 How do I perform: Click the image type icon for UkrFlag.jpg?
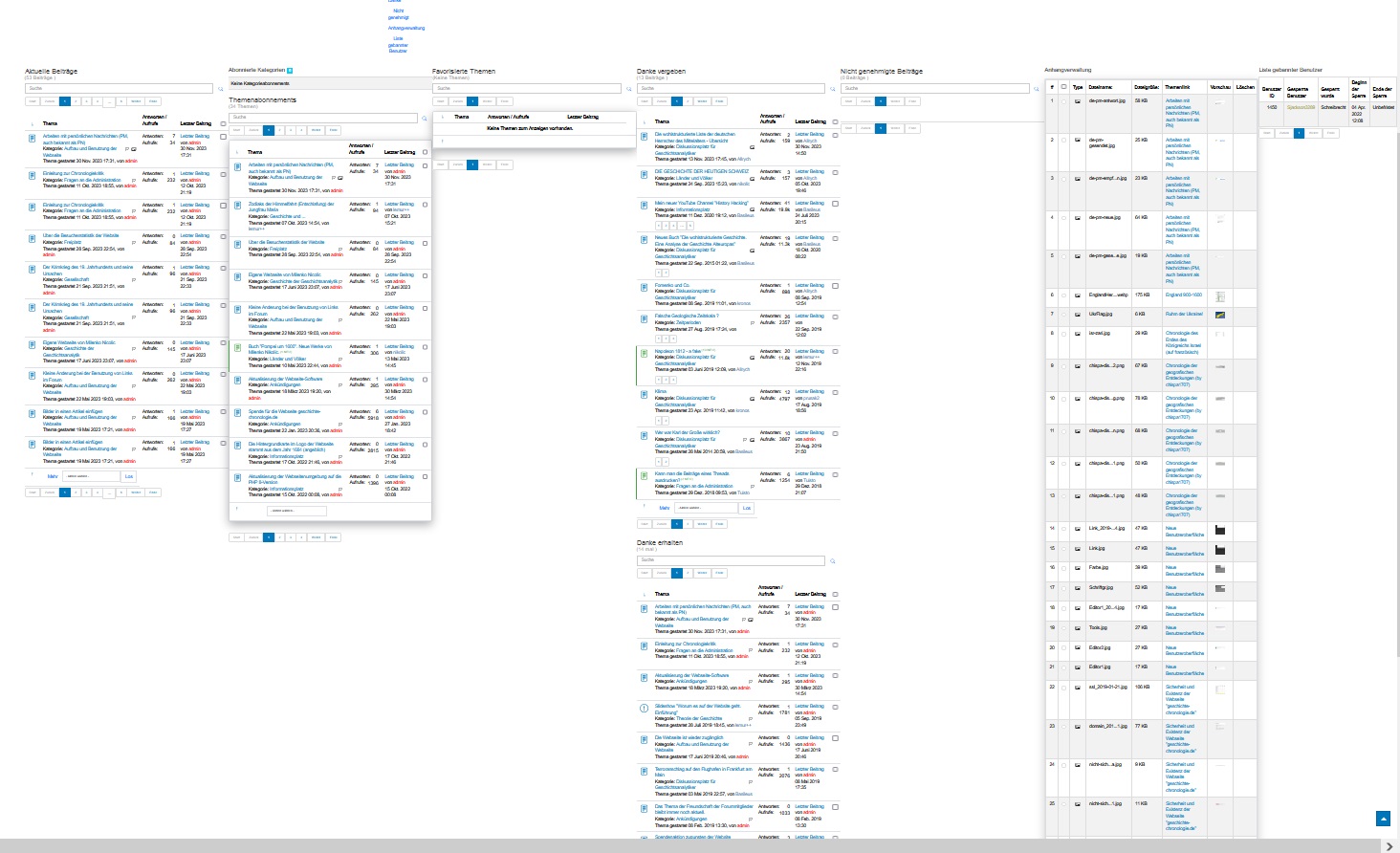1078,314
